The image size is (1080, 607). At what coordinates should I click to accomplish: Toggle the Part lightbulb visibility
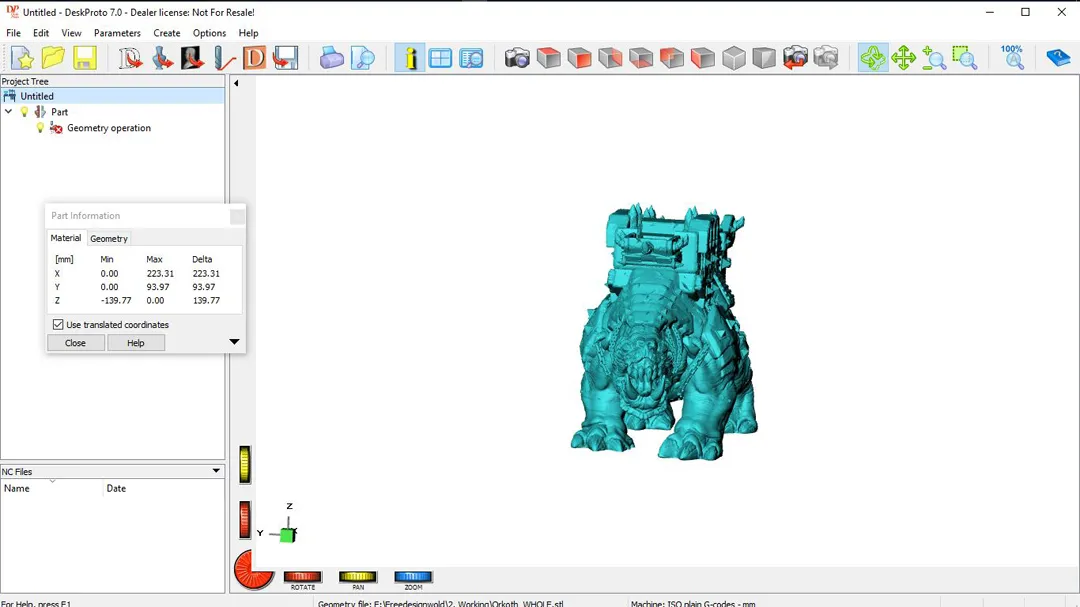pos(24,112)
